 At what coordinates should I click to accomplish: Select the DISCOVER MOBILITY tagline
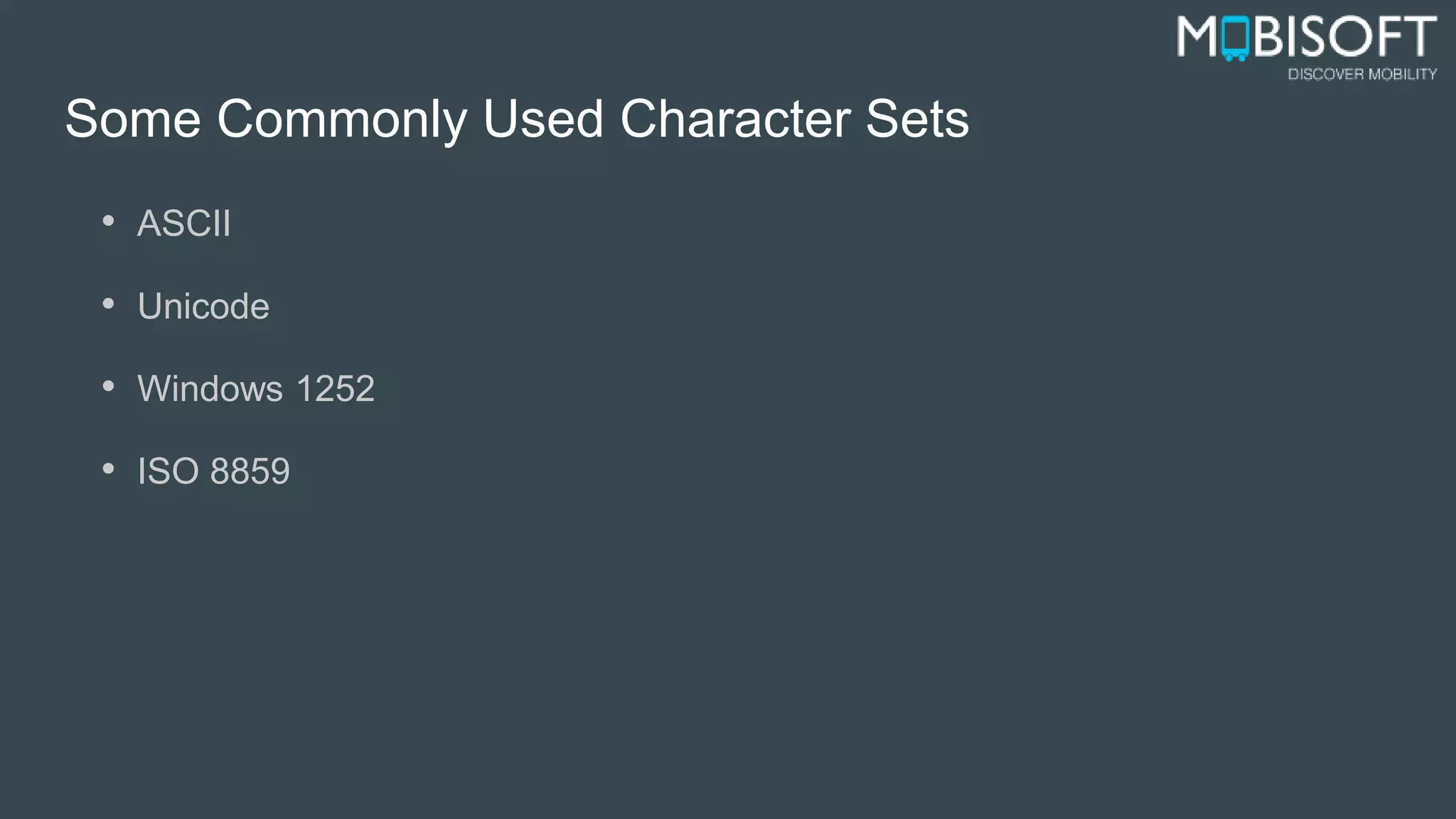point(1362,74)
